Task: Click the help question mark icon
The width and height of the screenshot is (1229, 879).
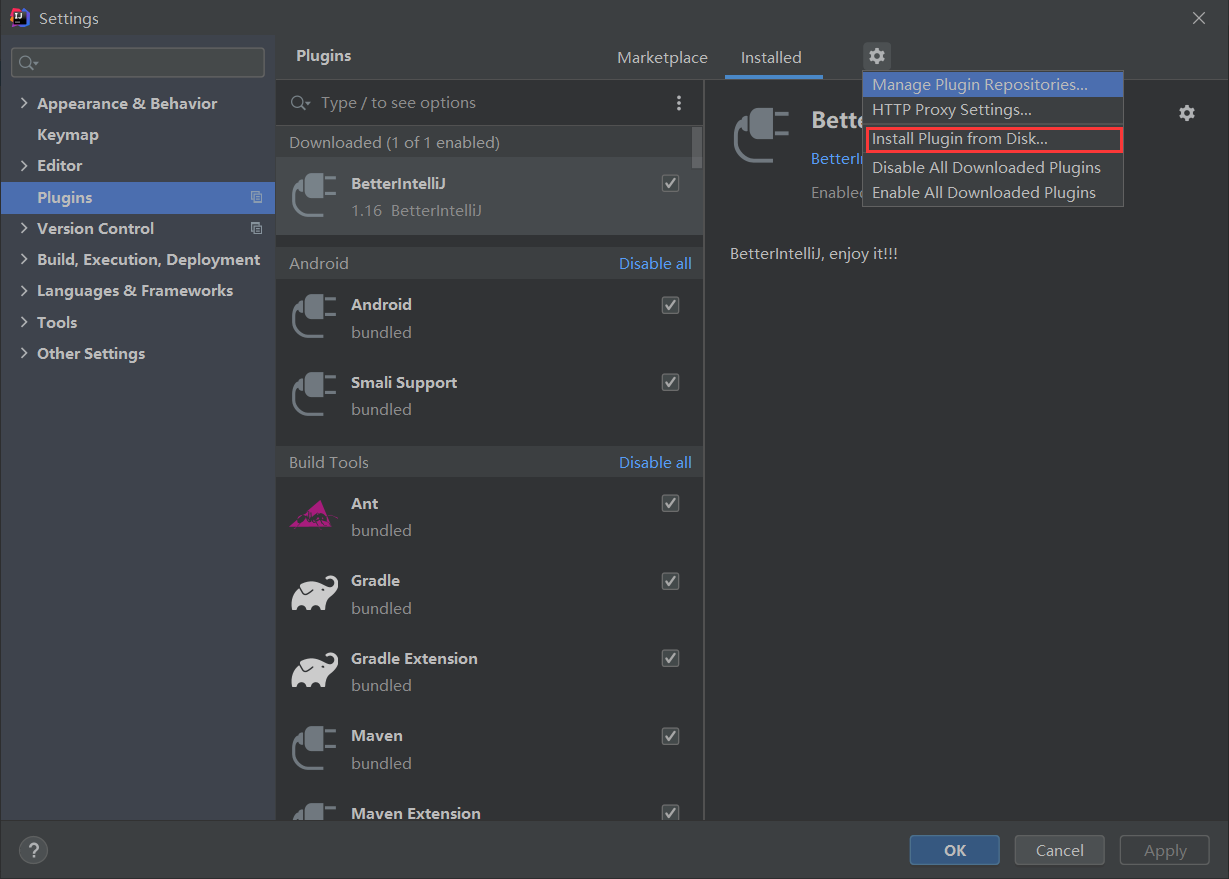Action: tap(33, 851)
